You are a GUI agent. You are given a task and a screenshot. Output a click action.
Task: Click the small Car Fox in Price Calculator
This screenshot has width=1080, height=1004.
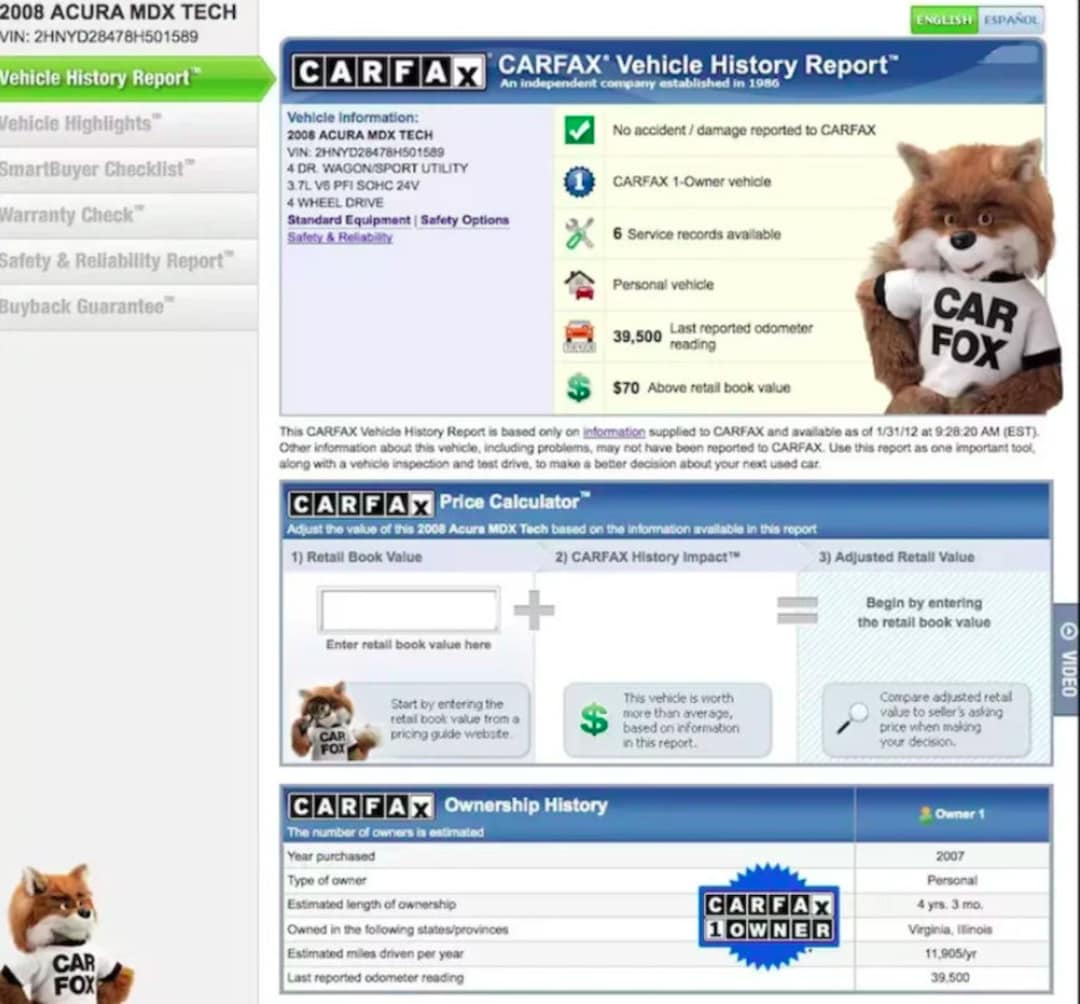pos(334,721)
